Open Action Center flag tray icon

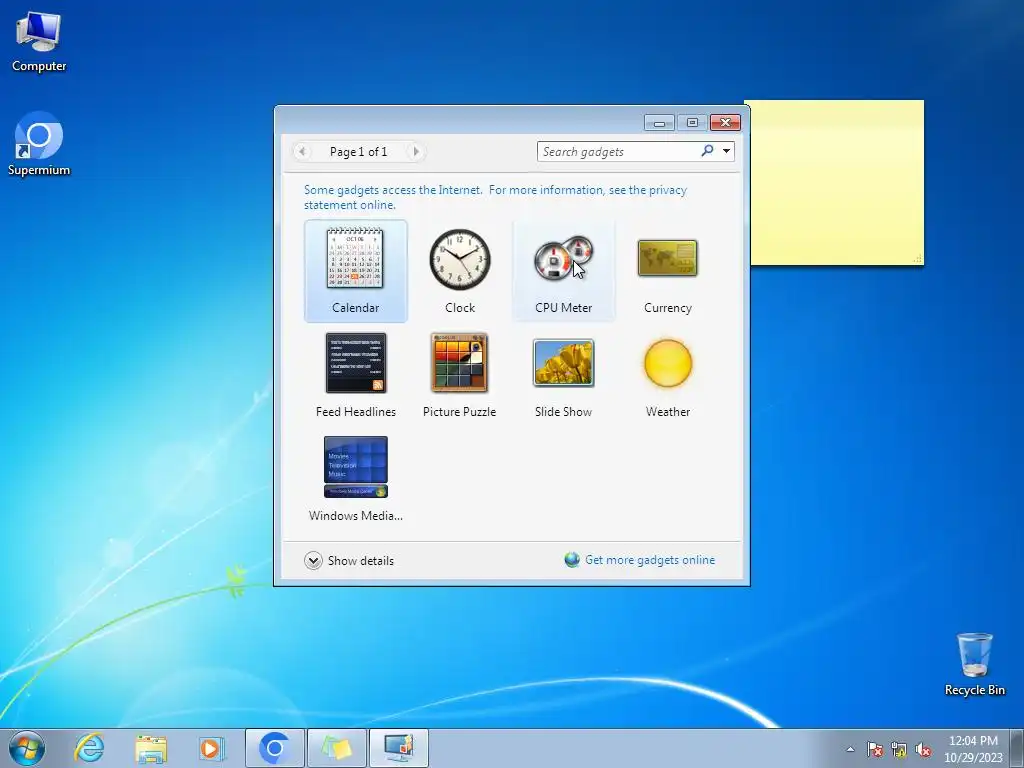[x=874, y=749]
